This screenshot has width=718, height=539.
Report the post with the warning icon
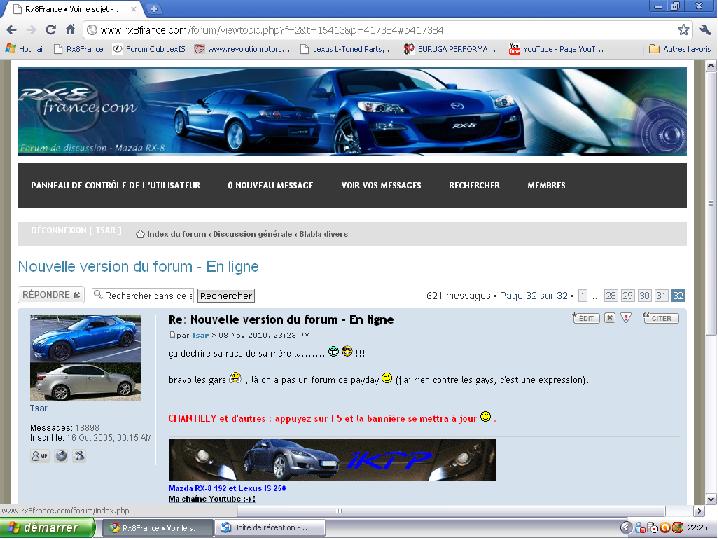pos(626,318)
